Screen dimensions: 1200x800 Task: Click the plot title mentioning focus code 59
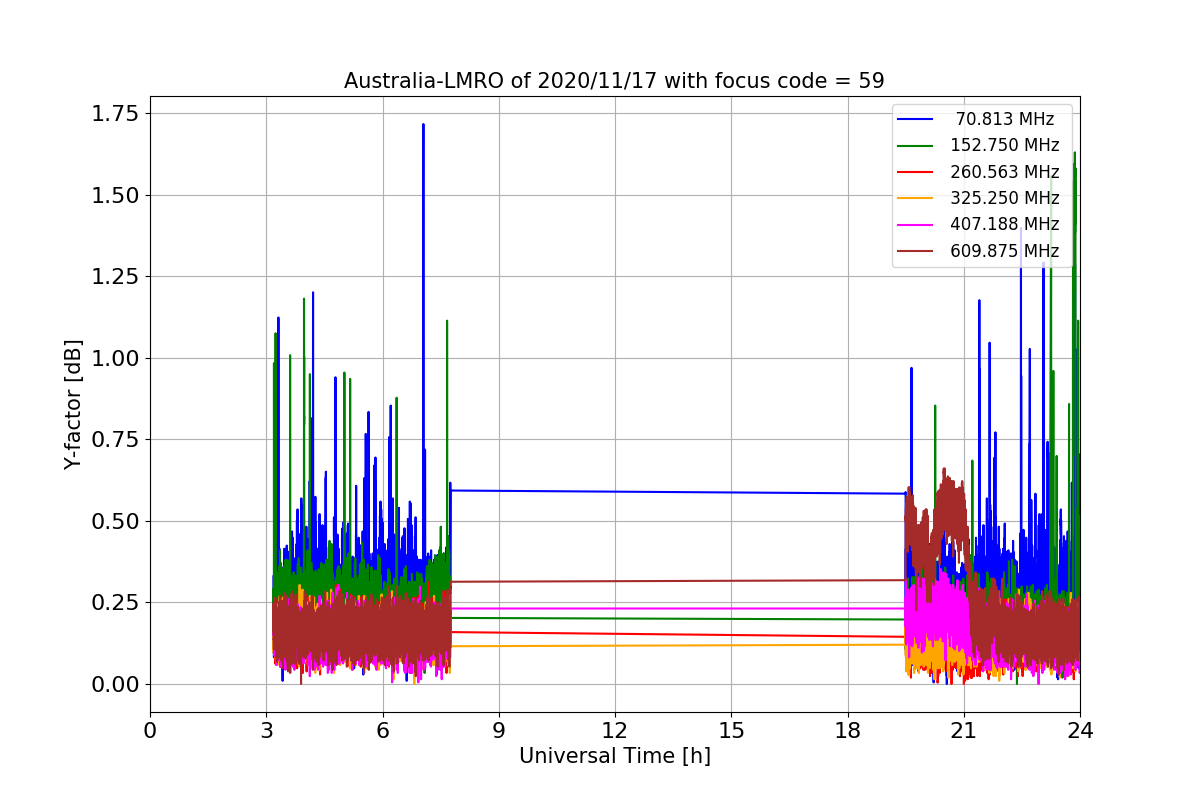[614, 81]
